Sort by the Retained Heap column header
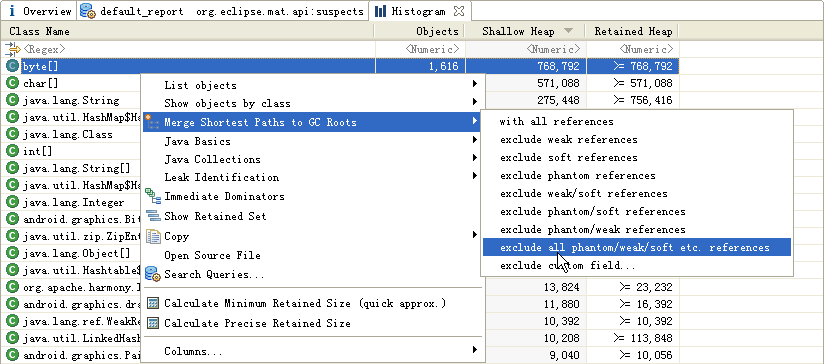 coord(633,31)
